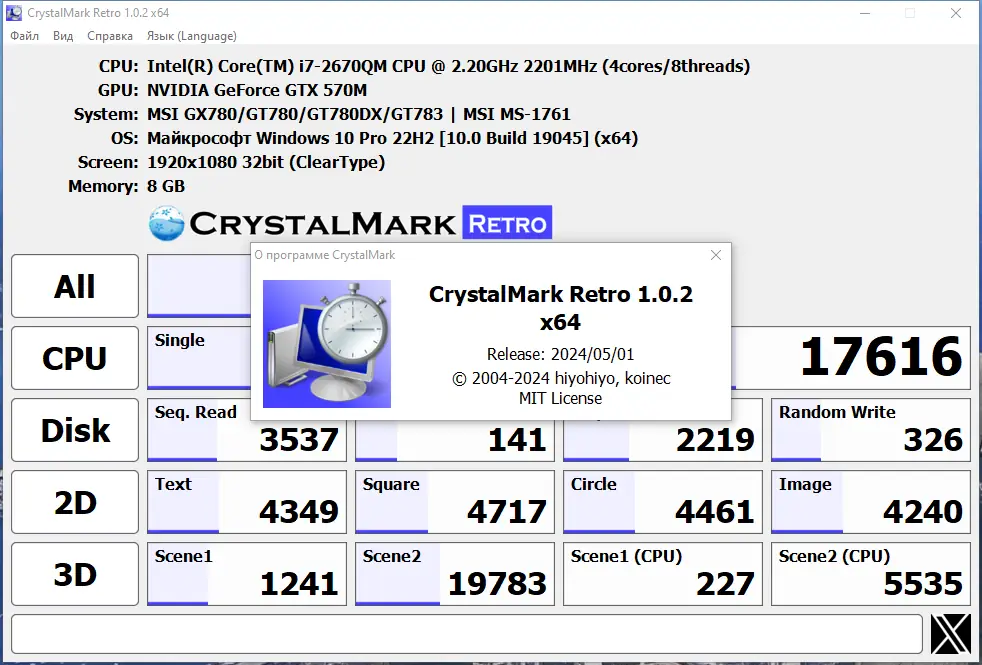Click the CPU info line i7-2670QM
Image resolution: width=982 pixels, height=665 pixels.
(448, 66)
